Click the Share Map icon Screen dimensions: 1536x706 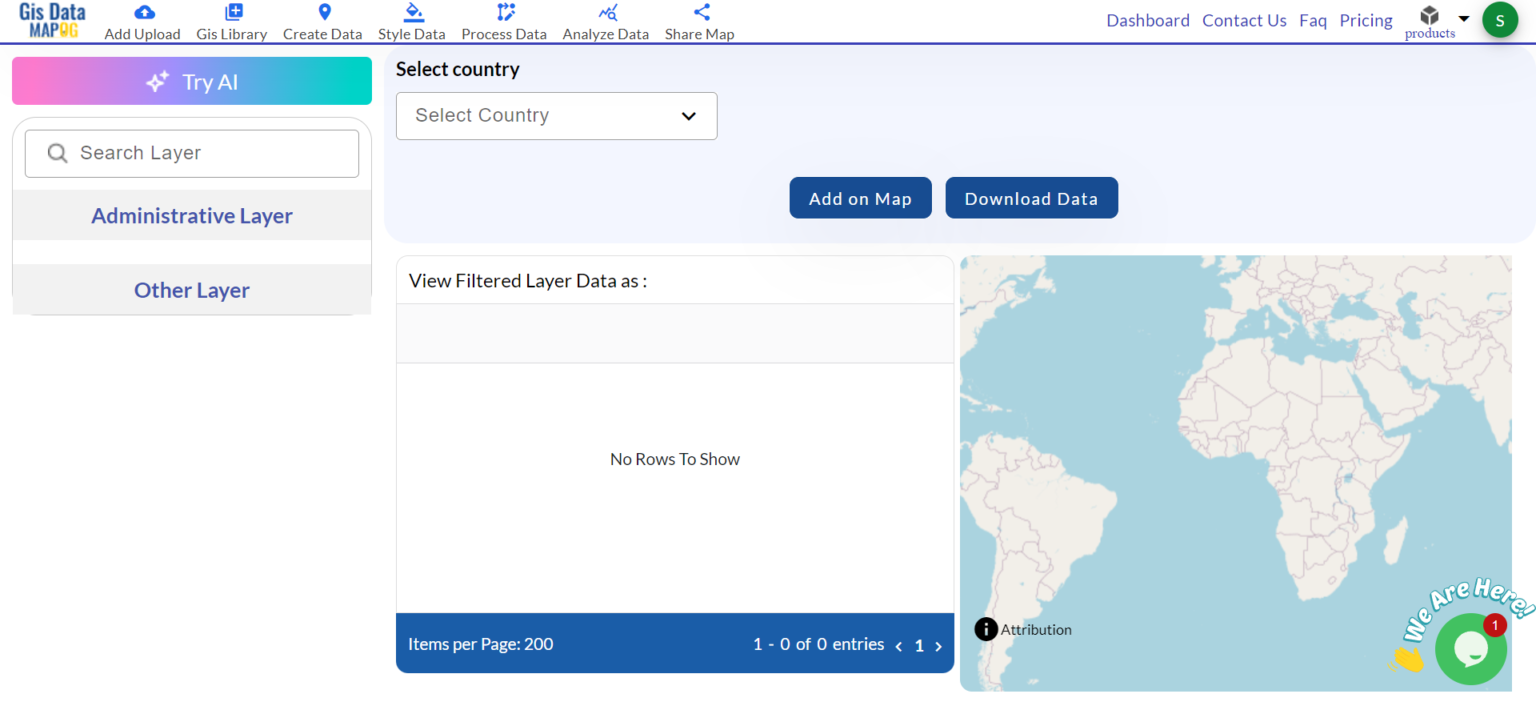click(x=701, y=12)
